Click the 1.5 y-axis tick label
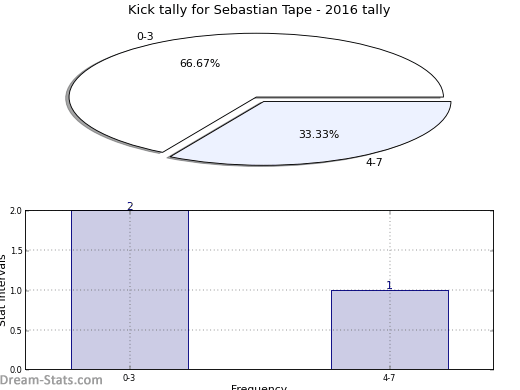 (16, 251)
